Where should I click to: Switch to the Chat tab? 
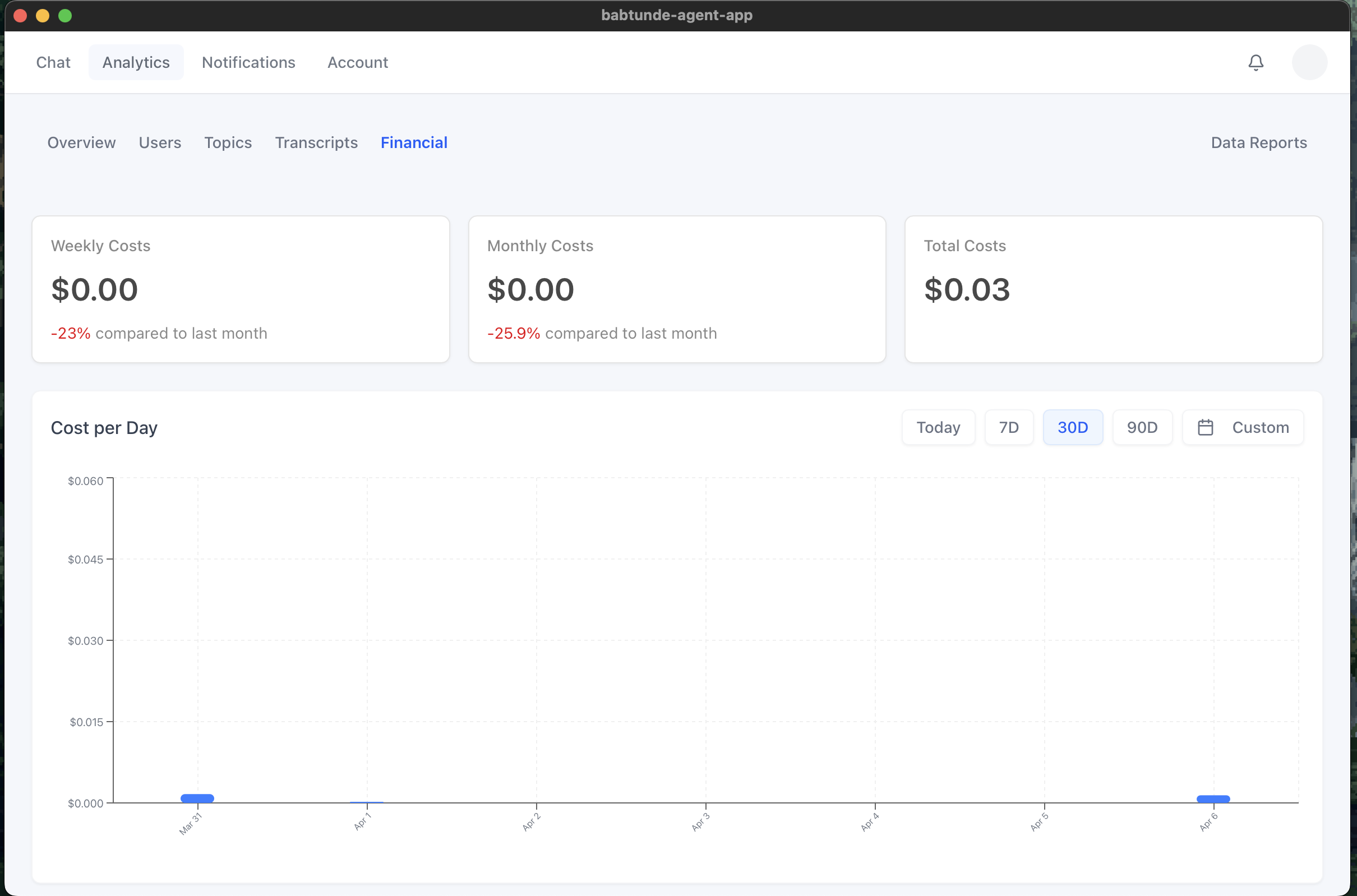[x=53, y=62]
